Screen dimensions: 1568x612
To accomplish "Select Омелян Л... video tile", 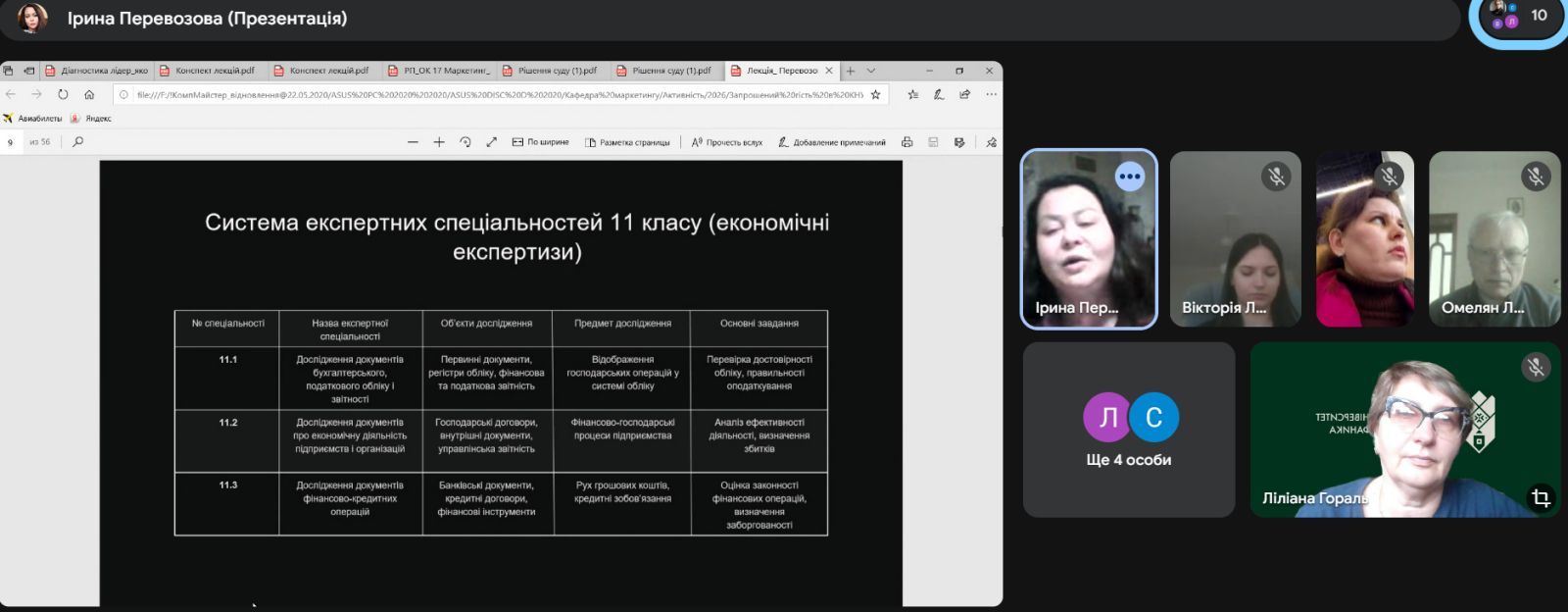I will tap(1494, 239).
